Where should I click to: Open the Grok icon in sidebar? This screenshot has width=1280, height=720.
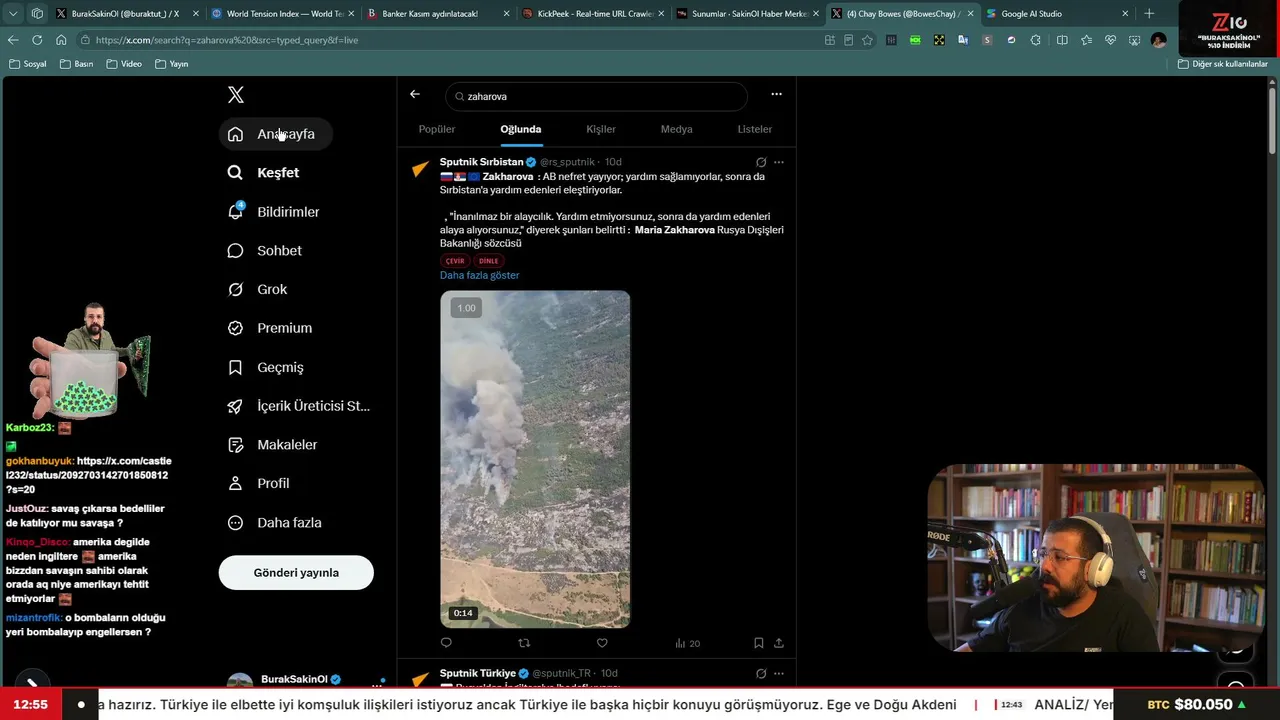235,289
